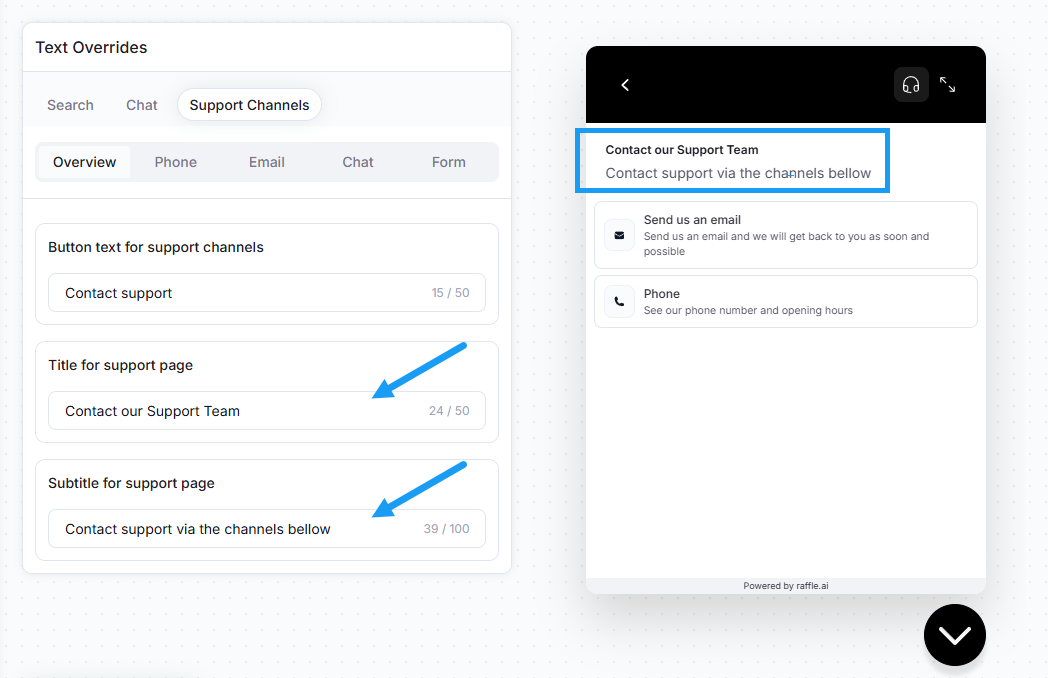
Task: Click the preview subtitle 'Contact support via the channels bellow'
Action: (x=738, y=173)
